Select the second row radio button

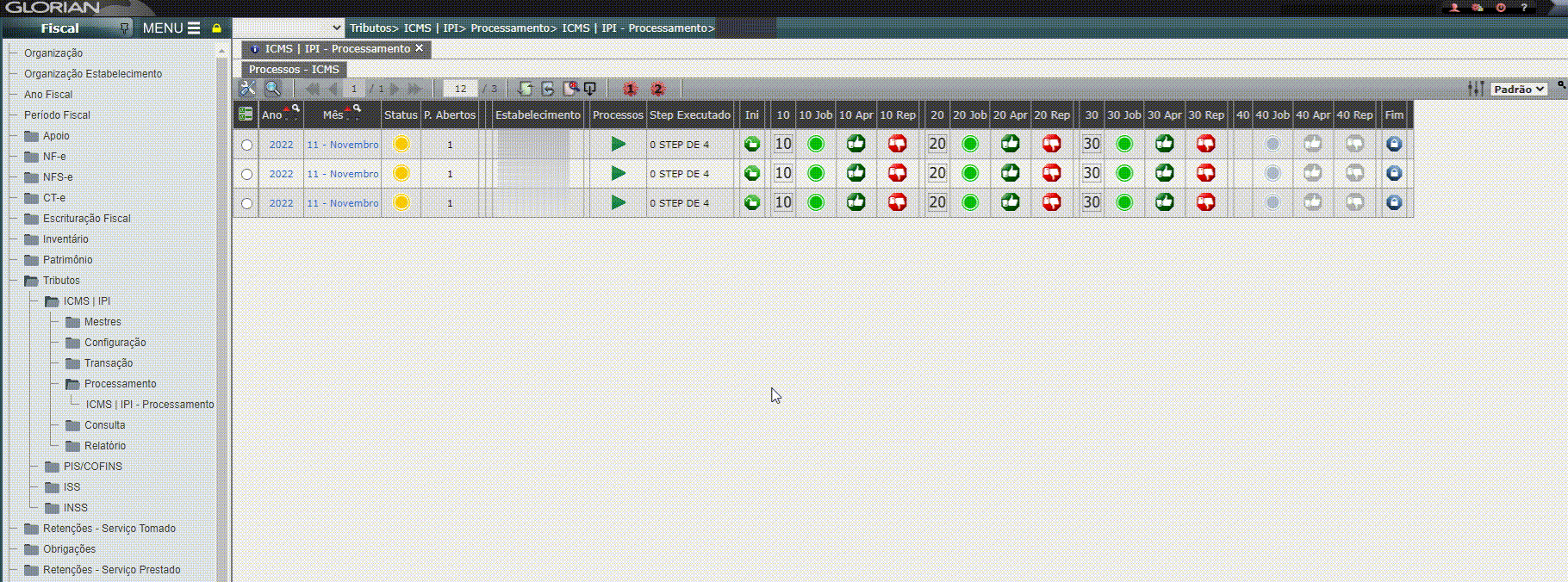coord(247,174)
